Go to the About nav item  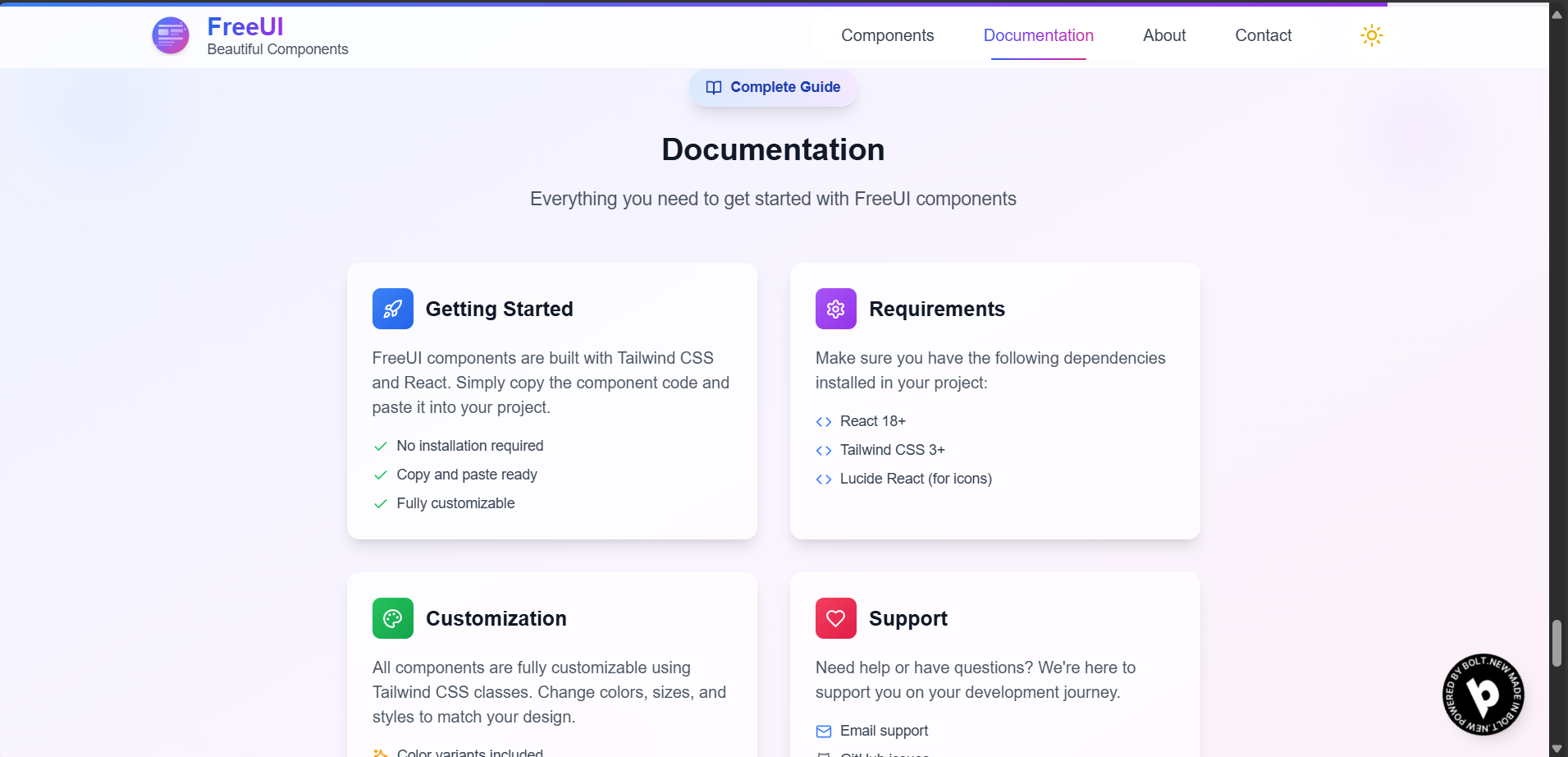[1164, 35]
